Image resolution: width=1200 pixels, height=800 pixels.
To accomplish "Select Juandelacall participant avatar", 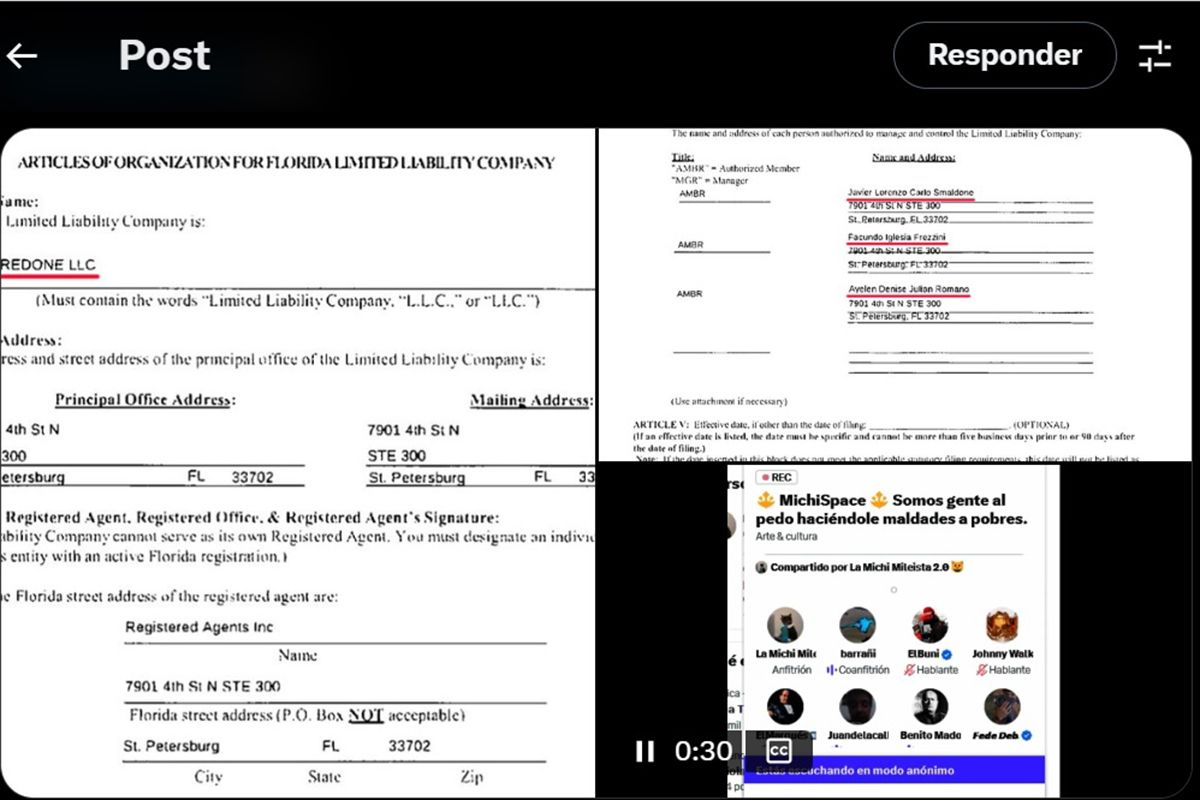I will click(857, 707).
